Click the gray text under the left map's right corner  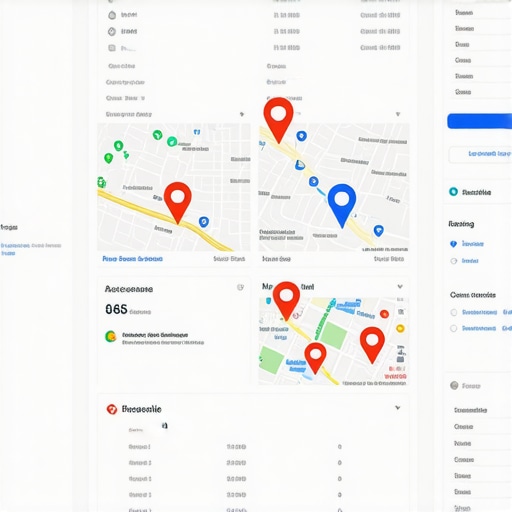click(x=229, y=259)
